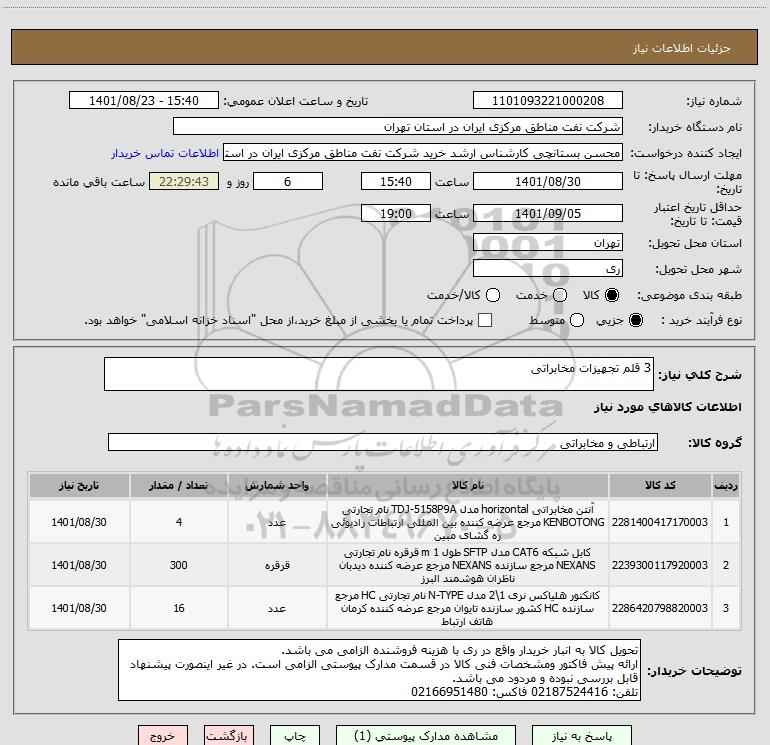Image resolution: width=770 pixels, height=745 pixels.
Task: Click the گروه کالا field ارتباطی و مخابراتی
Action: (383, 442)
